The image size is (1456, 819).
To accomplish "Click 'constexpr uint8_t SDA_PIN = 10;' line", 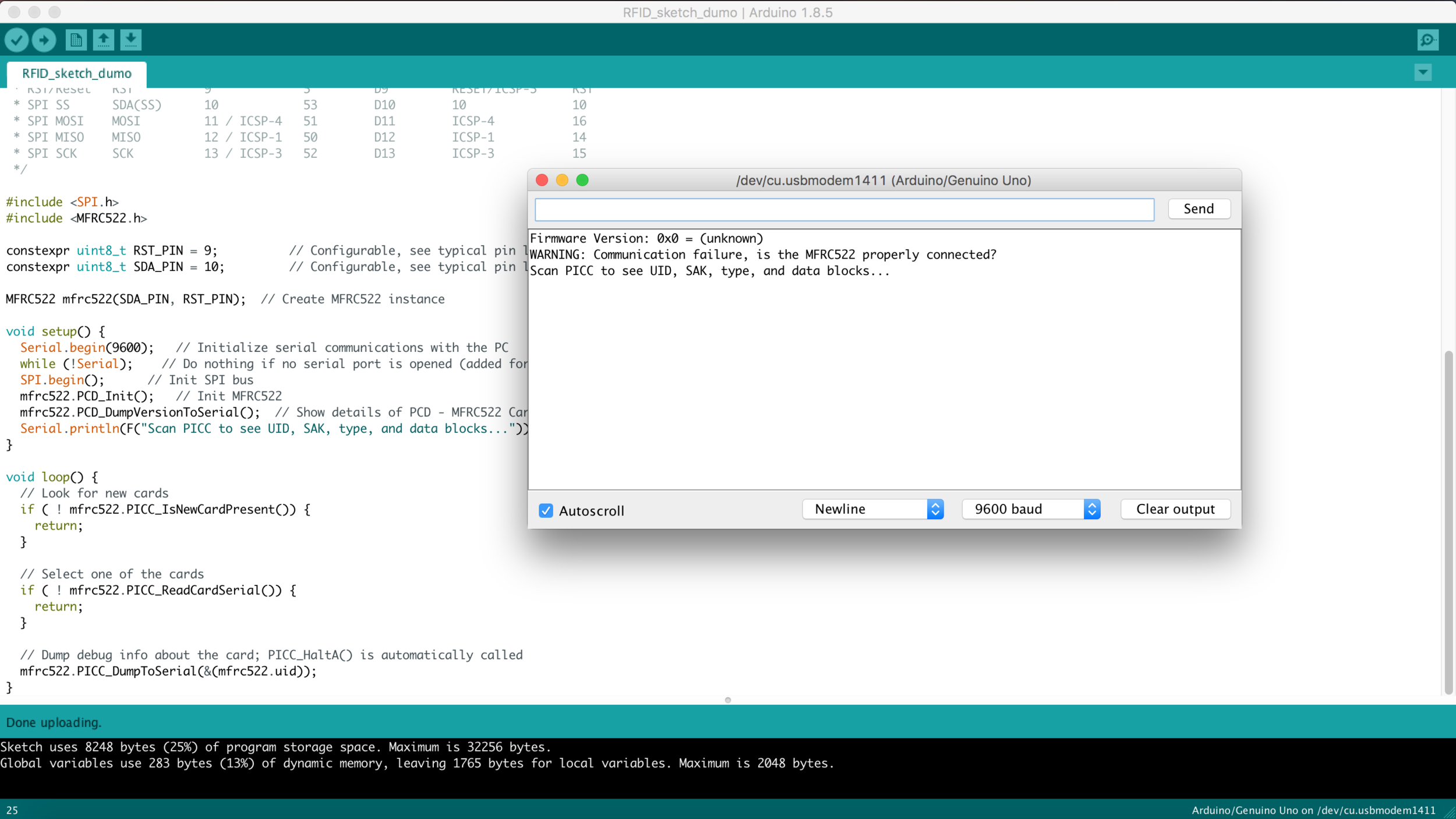I will point(115,267).
